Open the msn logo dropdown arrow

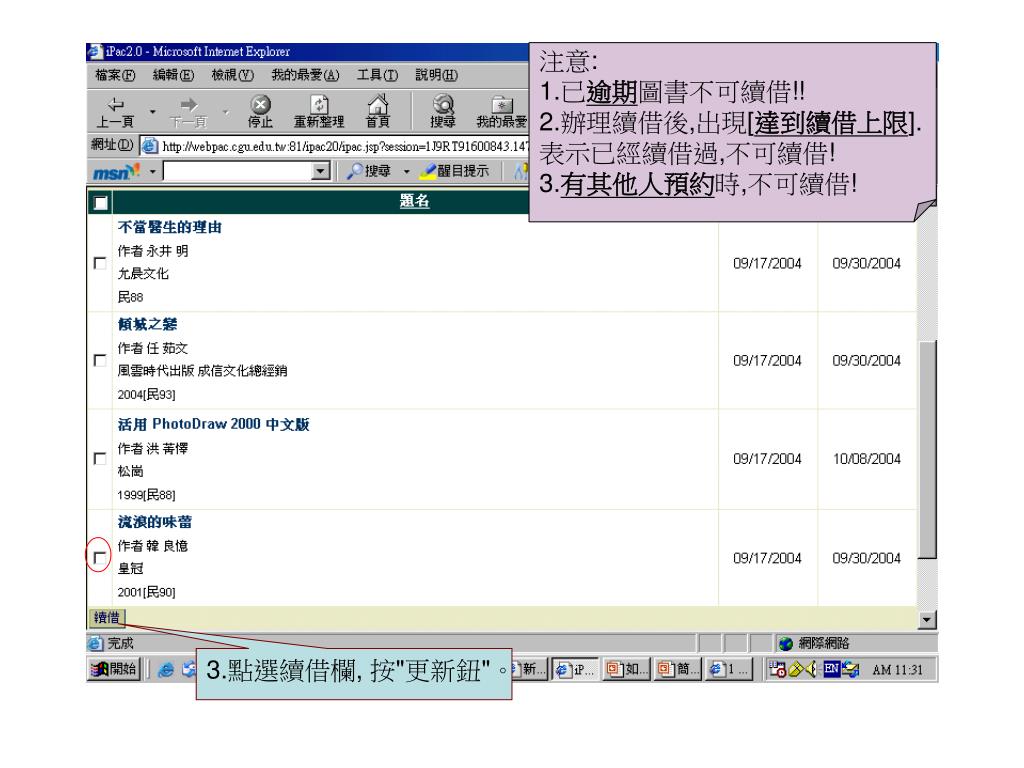coord(152,172)
